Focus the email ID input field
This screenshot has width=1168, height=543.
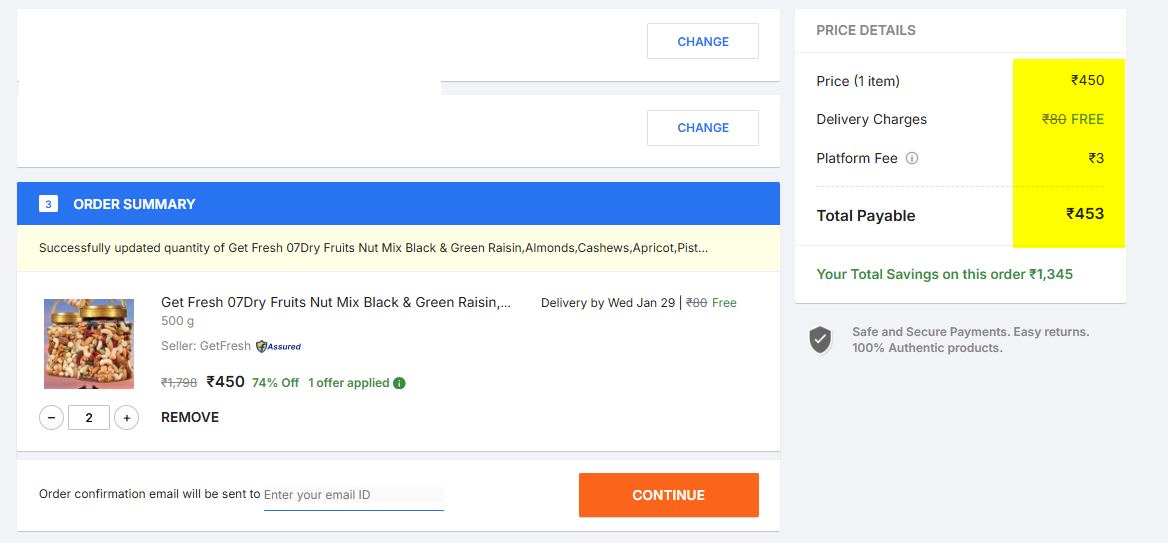[354, 495]
